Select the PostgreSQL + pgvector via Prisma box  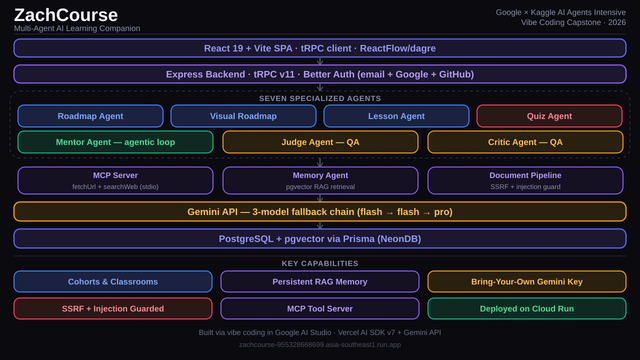point(320,239)
